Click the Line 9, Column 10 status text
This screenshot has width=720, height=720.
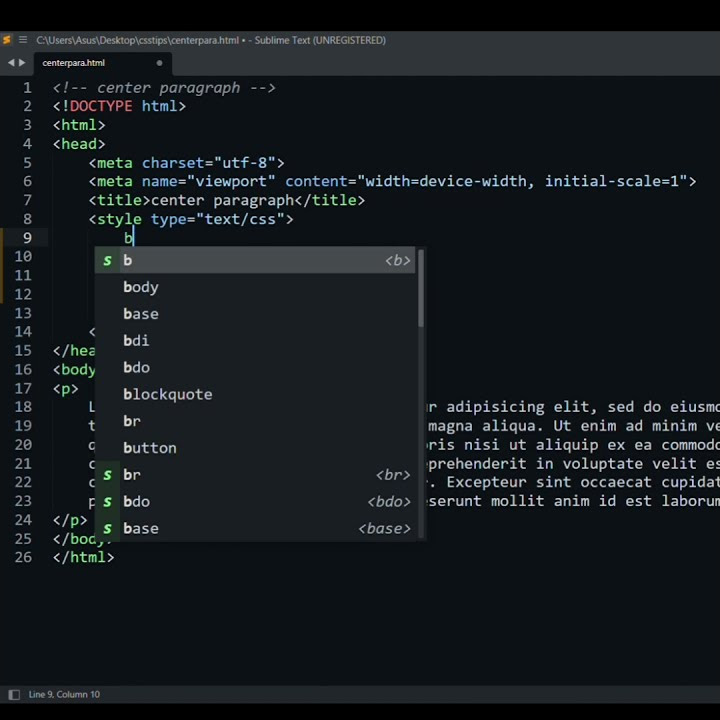pos(64,694)
